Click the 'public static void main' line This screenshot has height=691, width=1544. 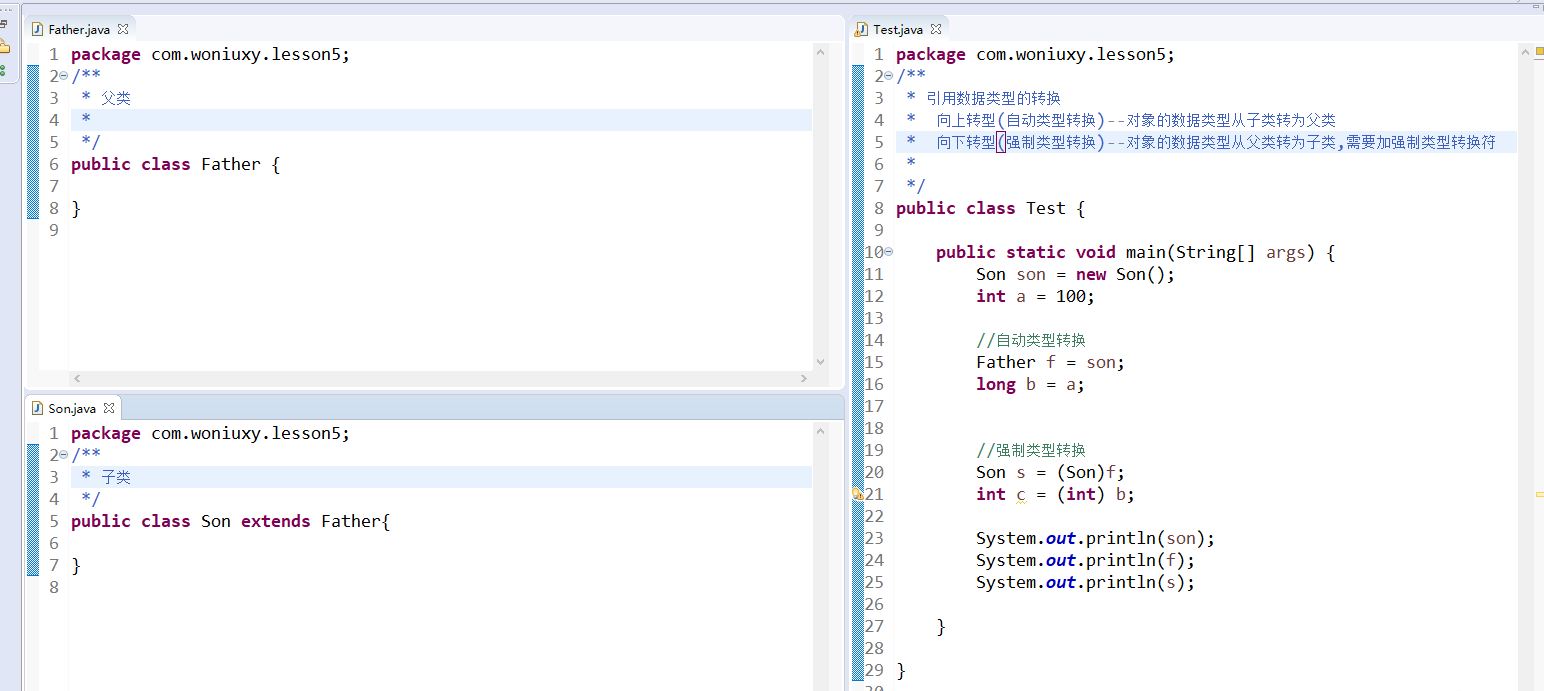1136,252
